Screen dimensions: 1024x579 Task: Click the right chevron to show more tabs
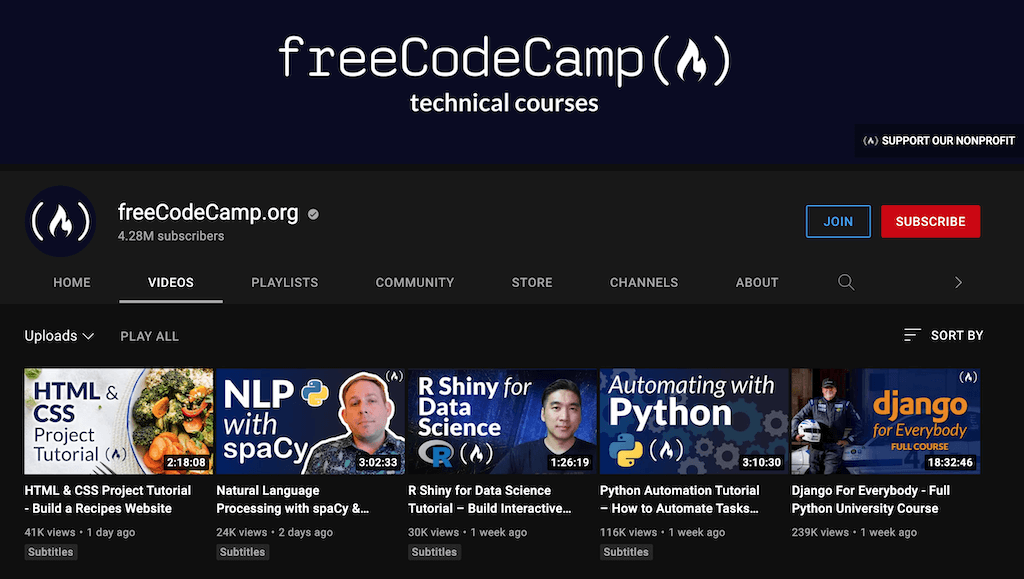coord(958,283)
